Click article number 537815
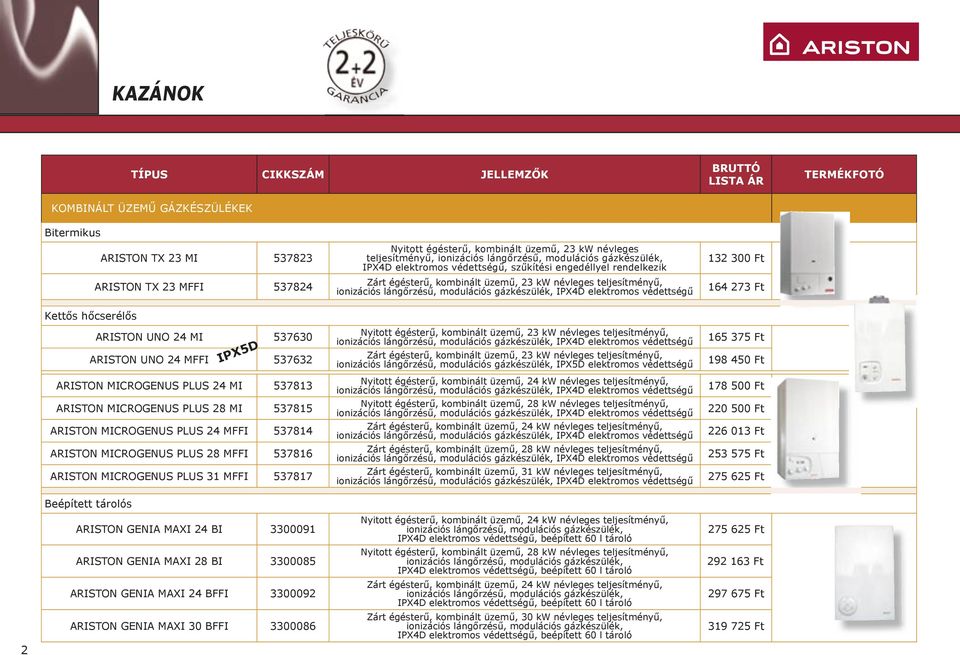The height and width of the screenshot is (655, 960). point(293,408)
